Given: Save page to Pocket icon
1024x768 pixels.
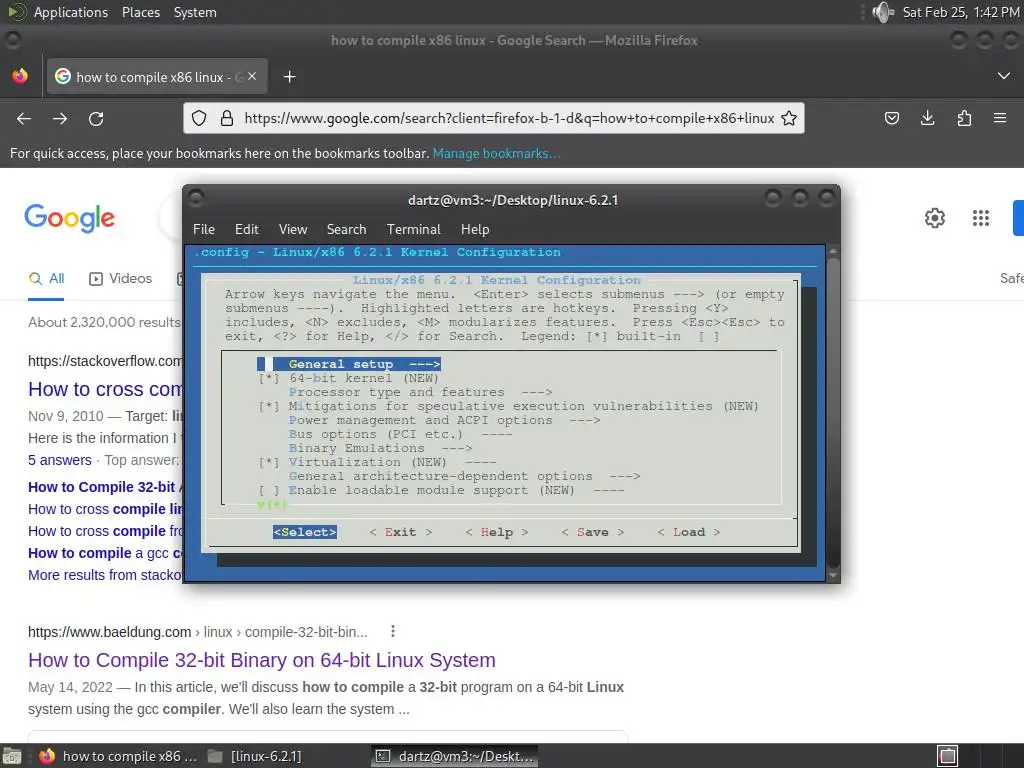Looking at the screenshot, I should 891,118.
